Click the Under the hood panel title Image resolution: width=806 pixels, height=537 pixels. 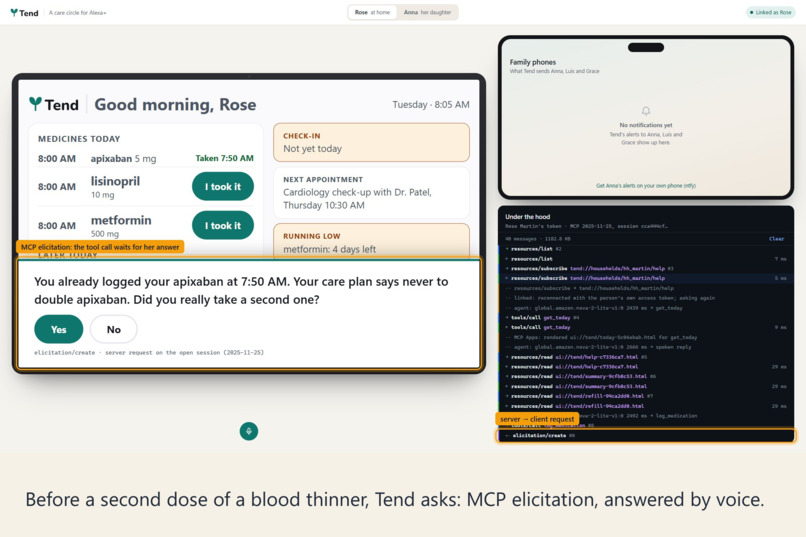[x=527, y=217]
